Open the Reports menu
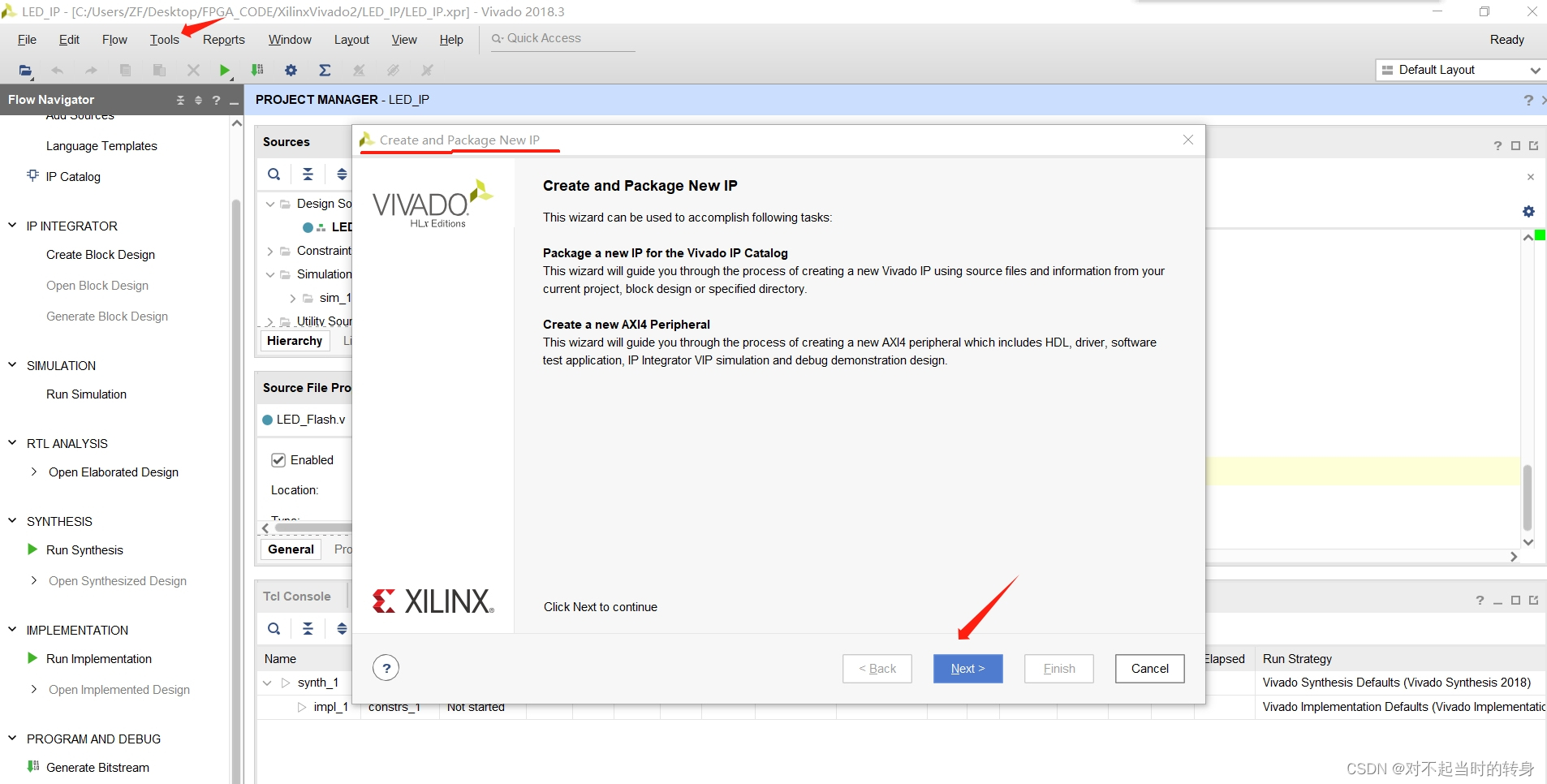 [224, 40]
